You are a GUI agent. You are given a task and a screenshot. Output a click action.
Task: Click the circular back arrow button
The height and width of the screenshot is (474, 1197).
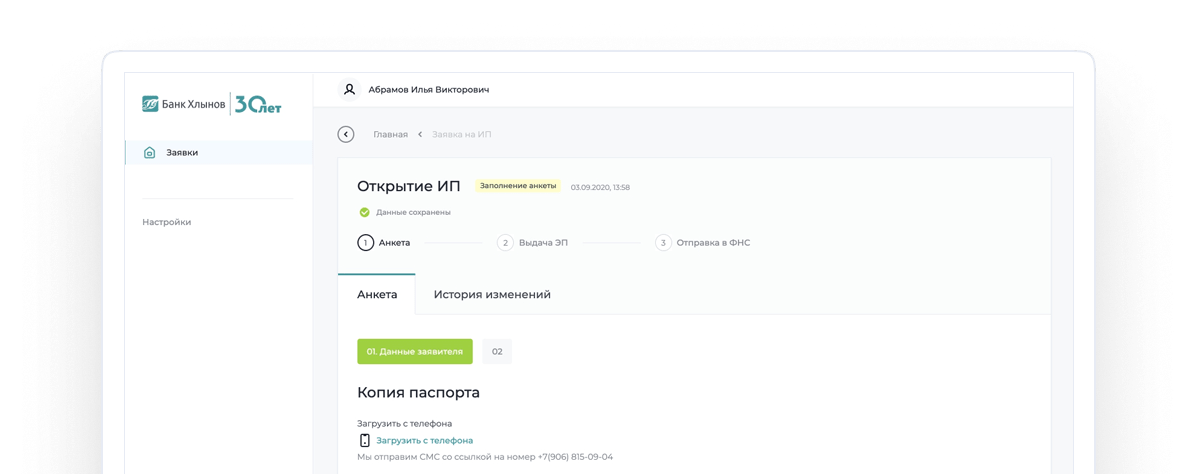pos(346,134)
